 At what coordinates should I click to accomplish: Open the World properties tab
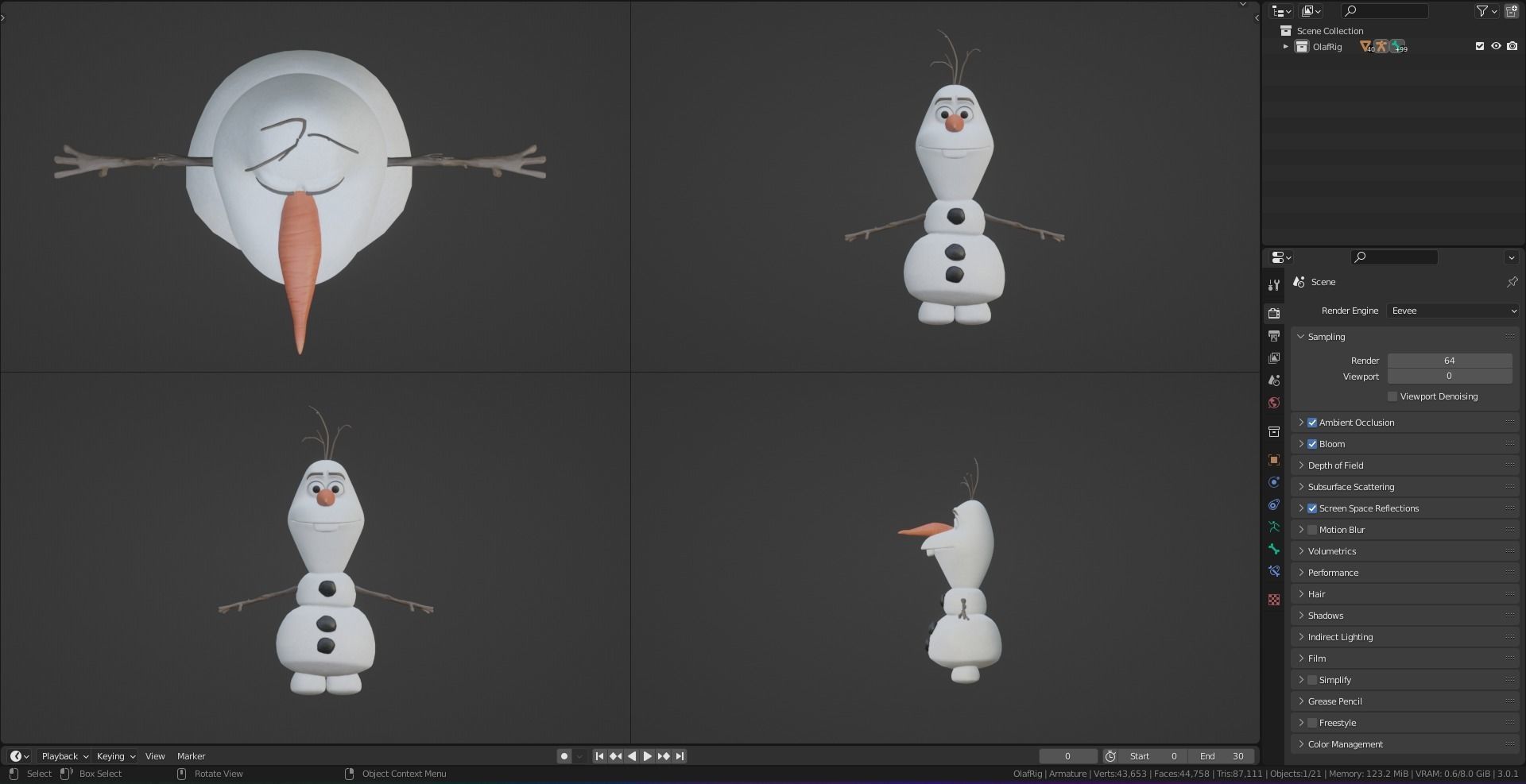(1274, 403)
